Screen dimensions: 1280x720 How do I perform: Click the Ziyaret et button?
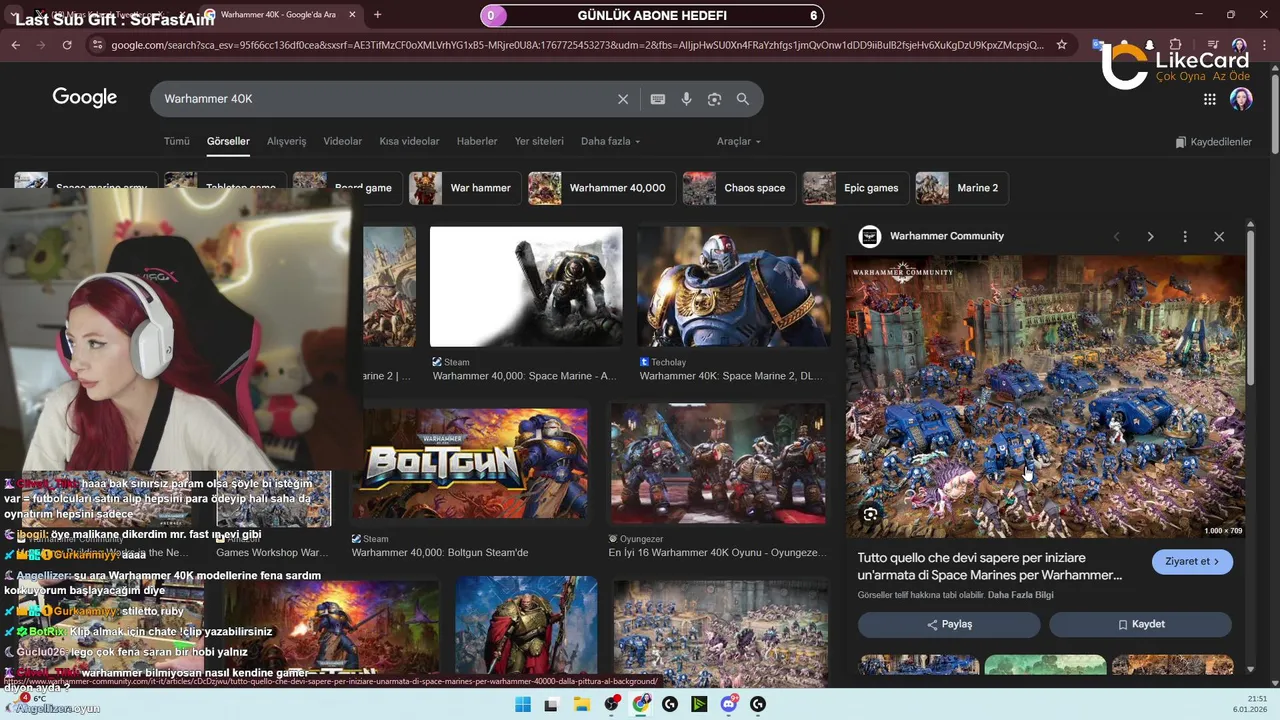(1192, 561)
